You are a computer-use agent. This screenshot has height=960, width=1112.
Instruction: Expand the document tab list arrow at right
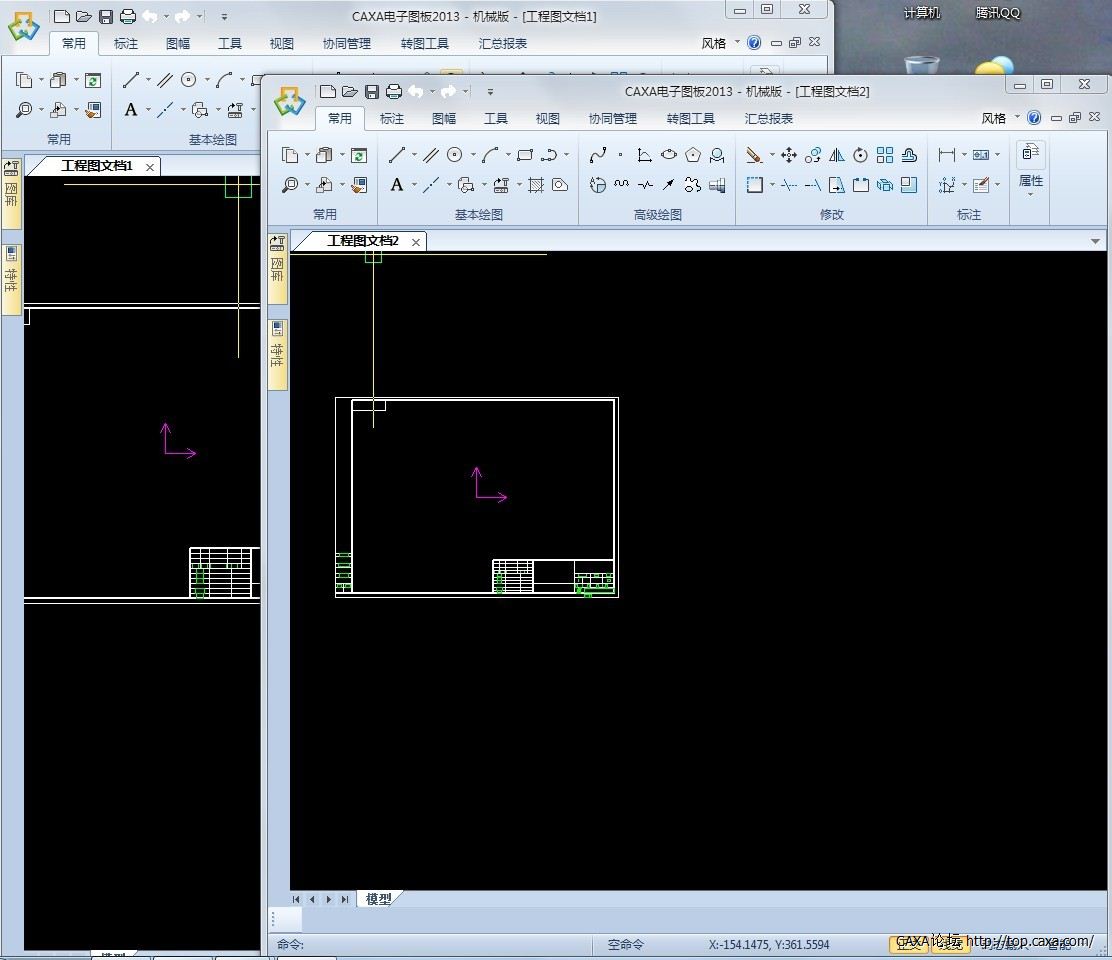click(x=1095, y=241)
